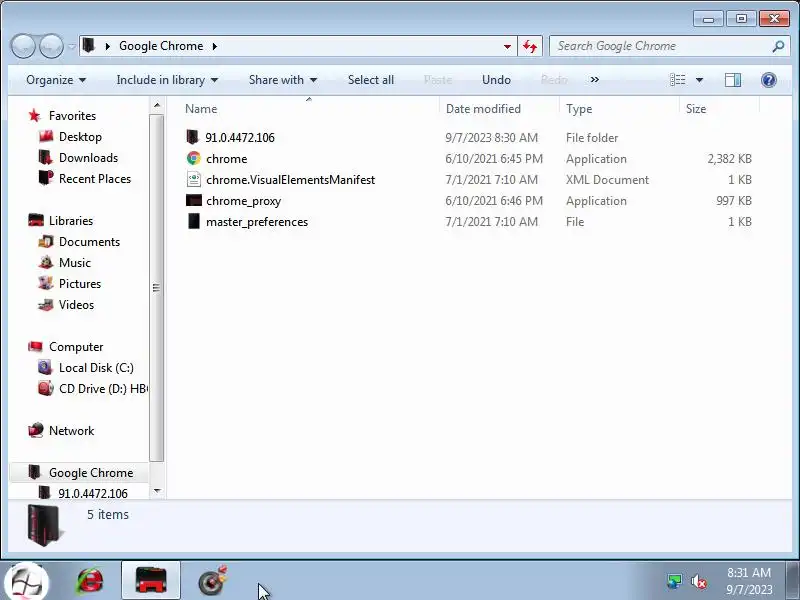Click the '9/7/2023 8:30 AM' date cell

[x=491, y=138]
